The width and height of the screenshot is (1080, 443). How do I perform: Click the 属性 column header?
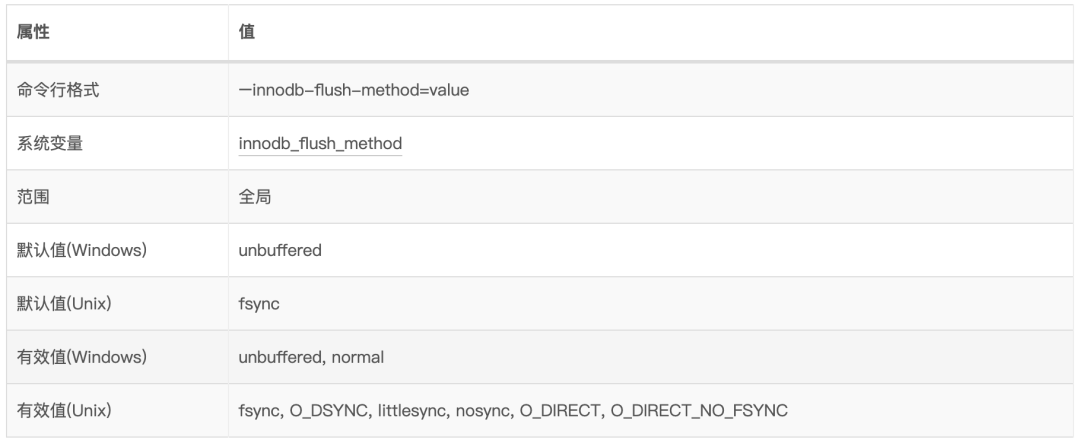(x=35, y=33)
